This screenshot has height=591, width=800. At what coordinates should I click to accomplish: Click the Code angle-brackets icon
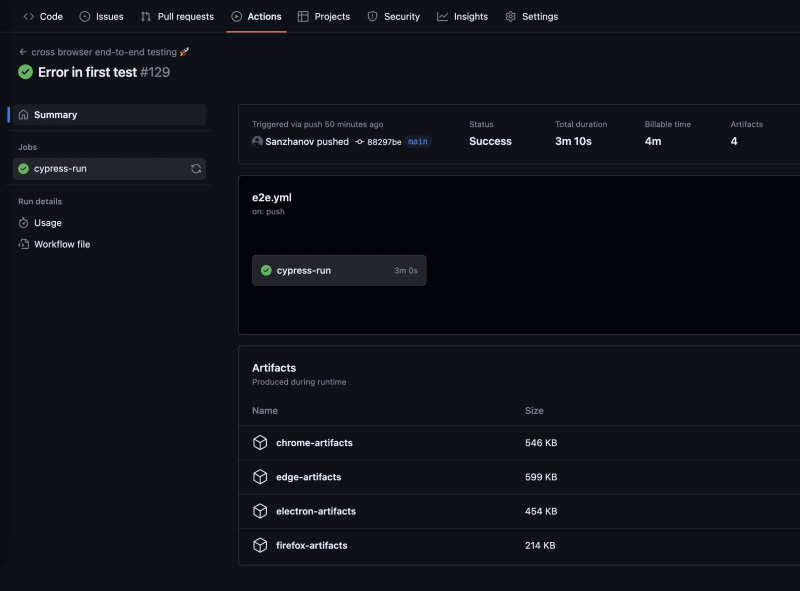[29, 16]
